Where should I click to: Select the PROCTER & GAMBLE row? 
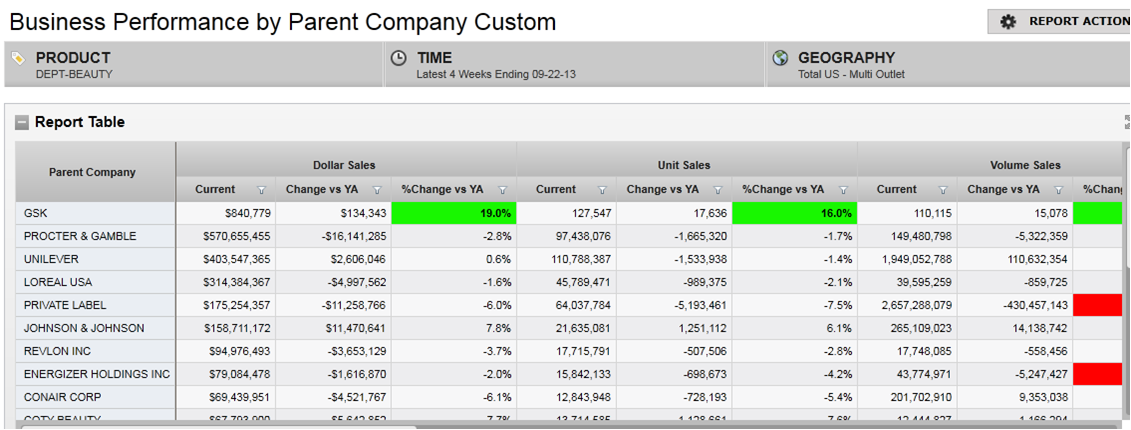[x=80, y=236]
